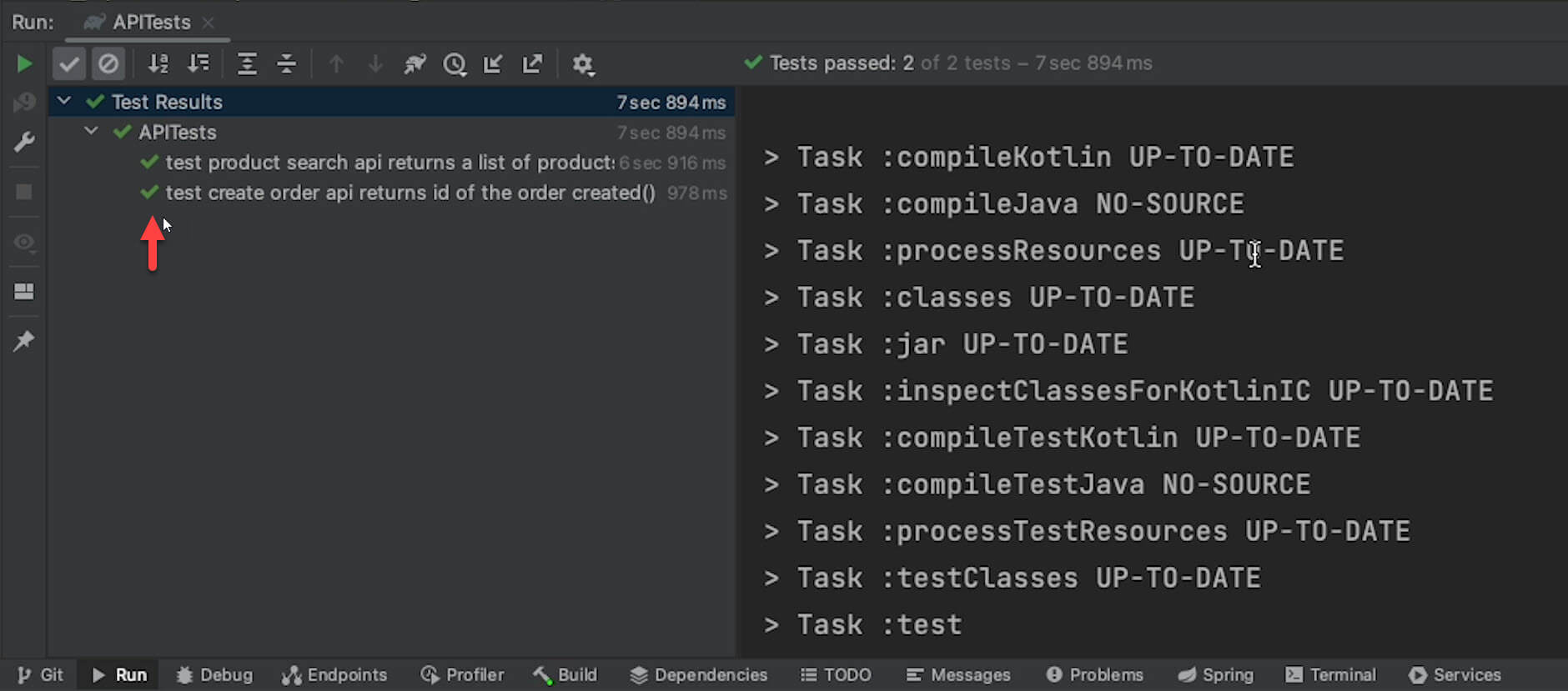Open test history clock icon
The height and width of the screenshot is (691, 1568).
(455, 64)
